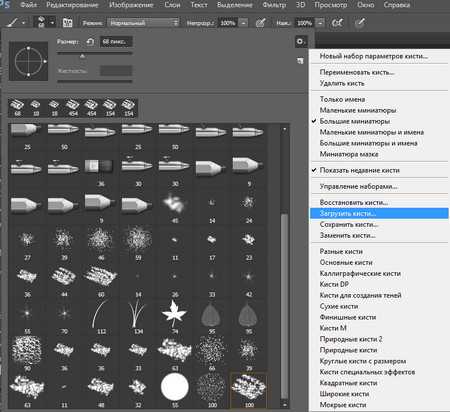Click the flow 100% field after Наж.

[305, 23]
